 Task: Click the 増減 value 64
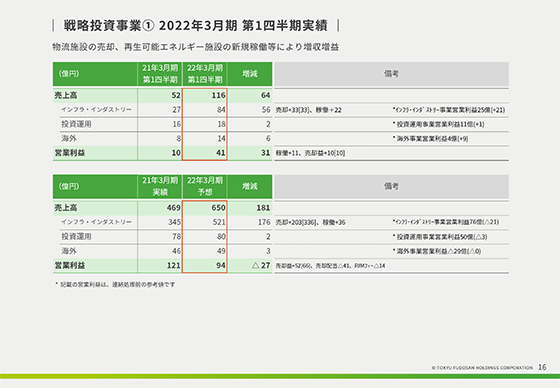(x=265, y=95)
